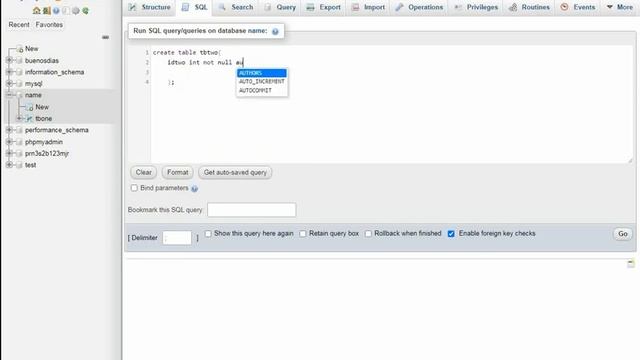Screen dimensions: 640x360
Task: Select the SQL tab
Action: (194, 7)
